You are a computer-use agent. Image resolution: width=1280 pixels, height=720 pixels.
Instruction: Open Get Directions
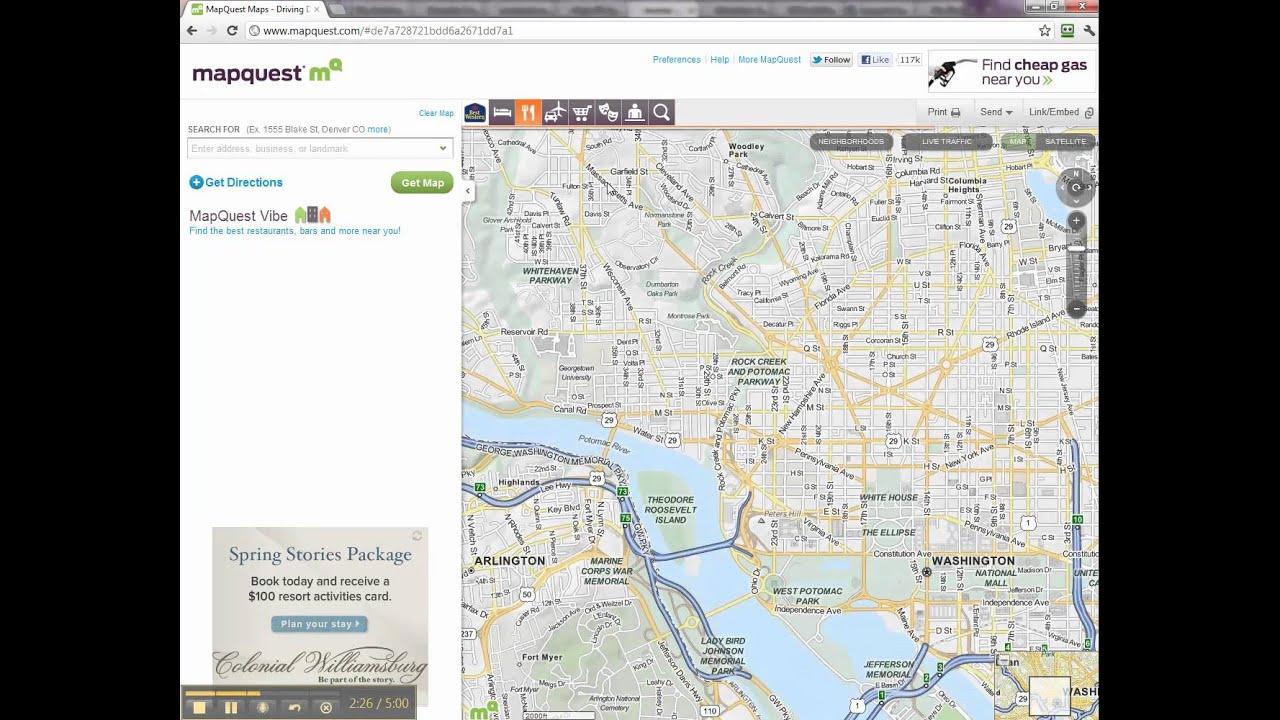coord(236,182)
